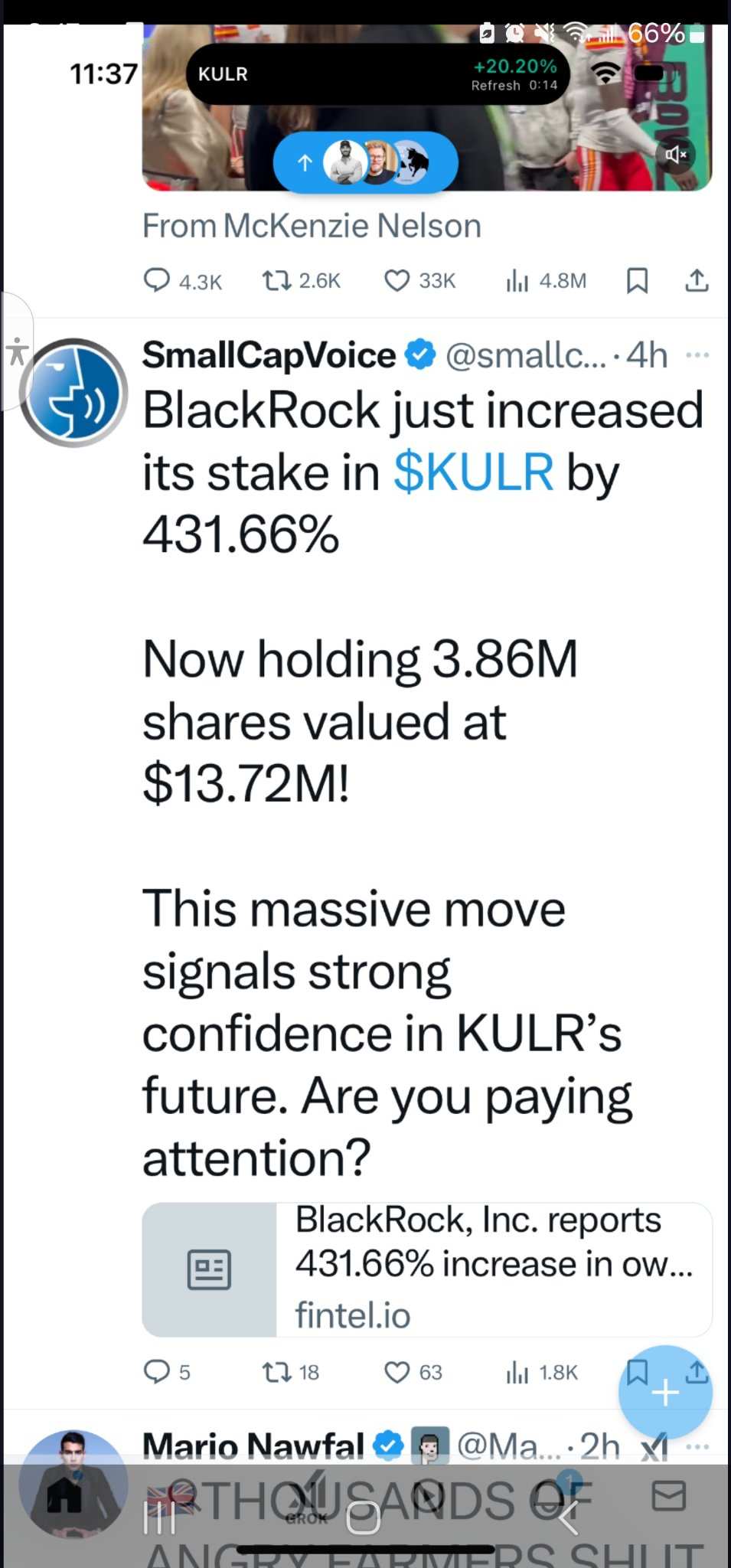Share the McKenzie Nelson video post
This screenshot has width=731, height=1568.
coord(696,281)
